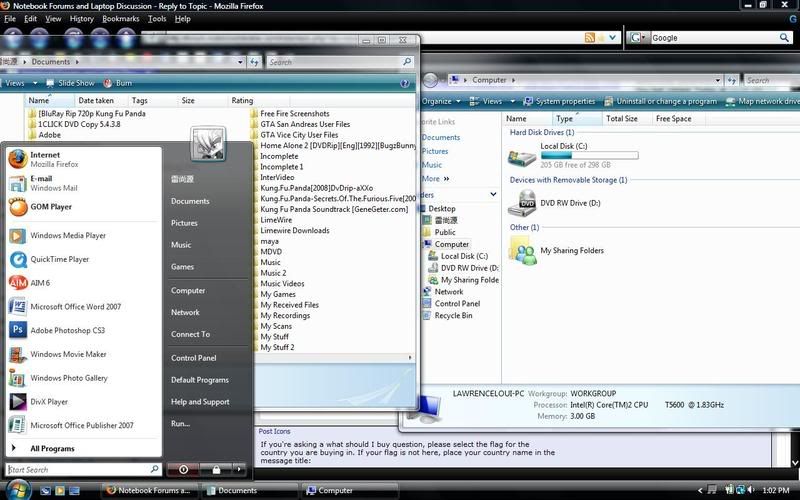The width and height of the screenshot is (800, 500).
Task: Open Firefox Help menu
Action: pos(183,19)
